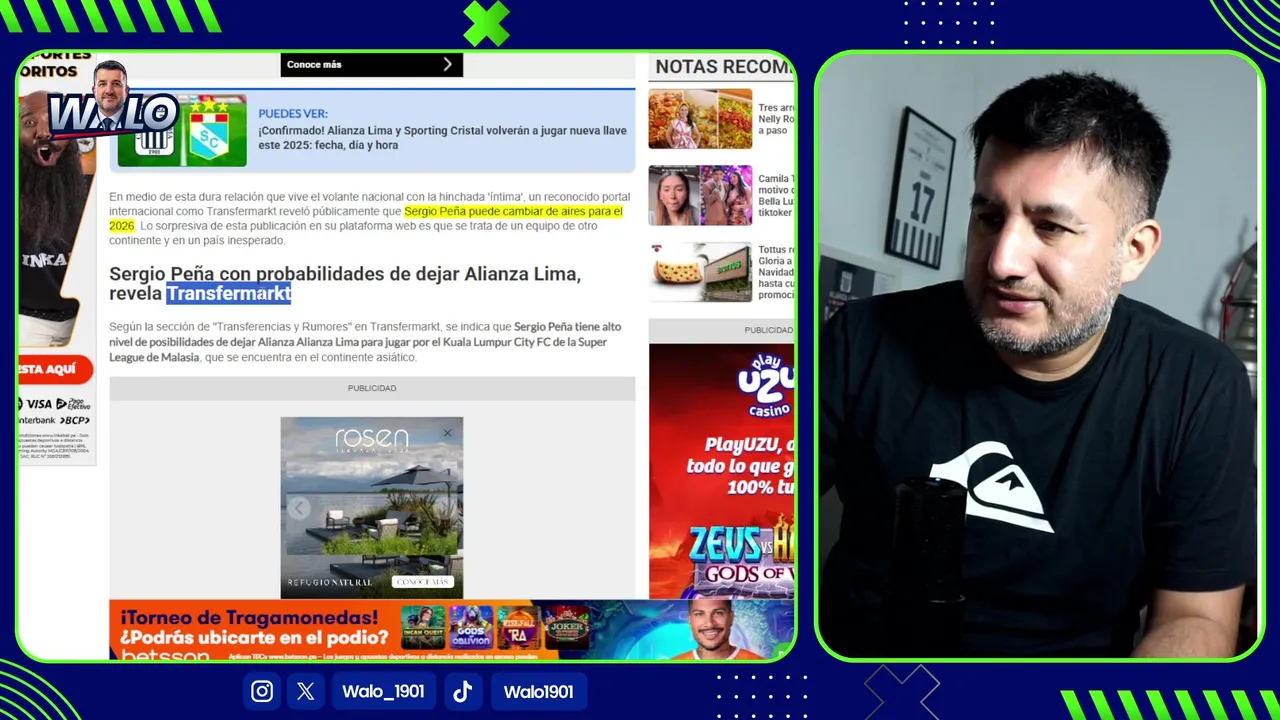The width and height of the screenshot is (1280, 720).
Task: Click the Rosen ad previous arrow
Action: tap(297, 508)
